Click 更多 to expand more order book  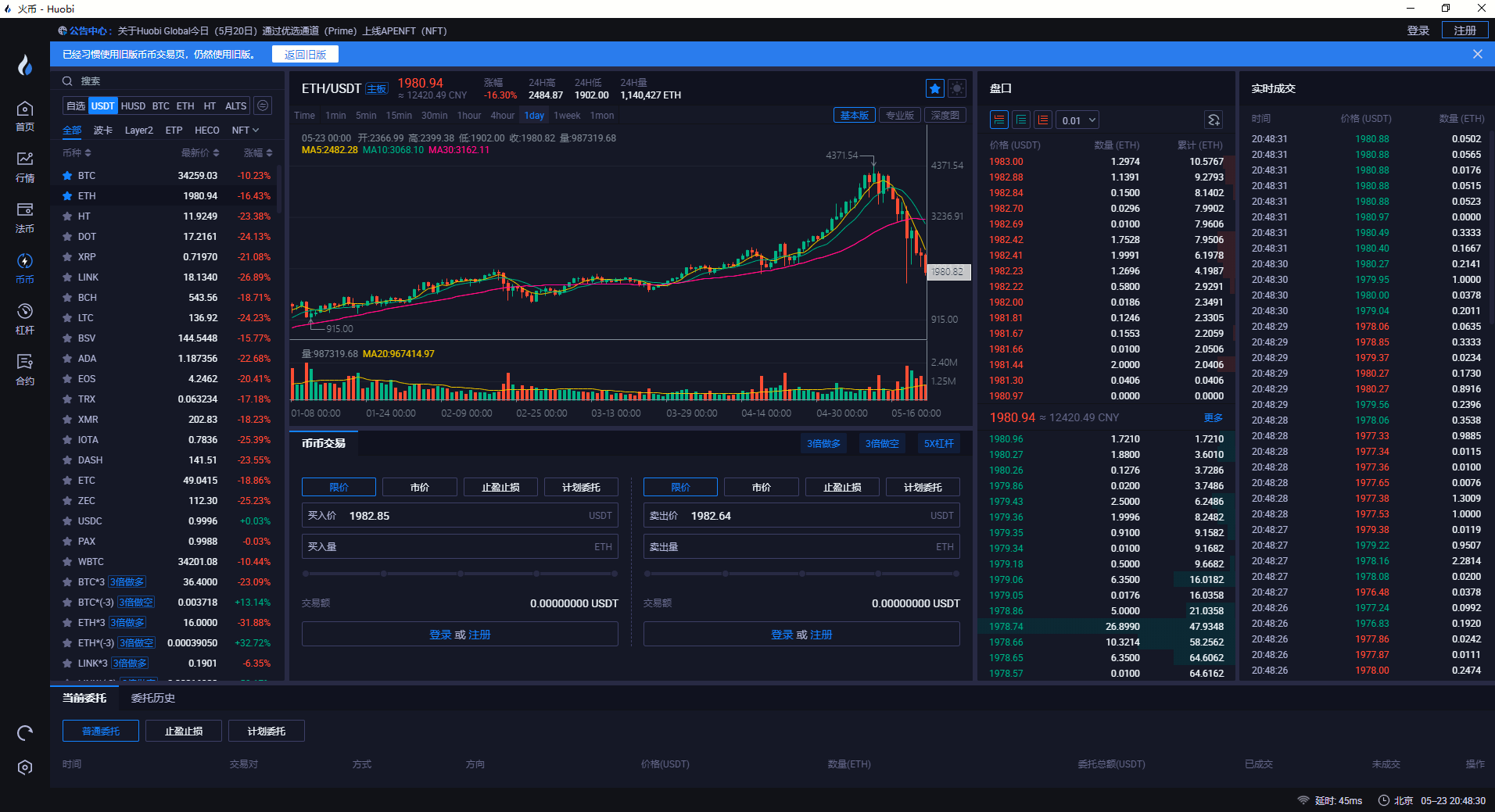(1214, 418)
